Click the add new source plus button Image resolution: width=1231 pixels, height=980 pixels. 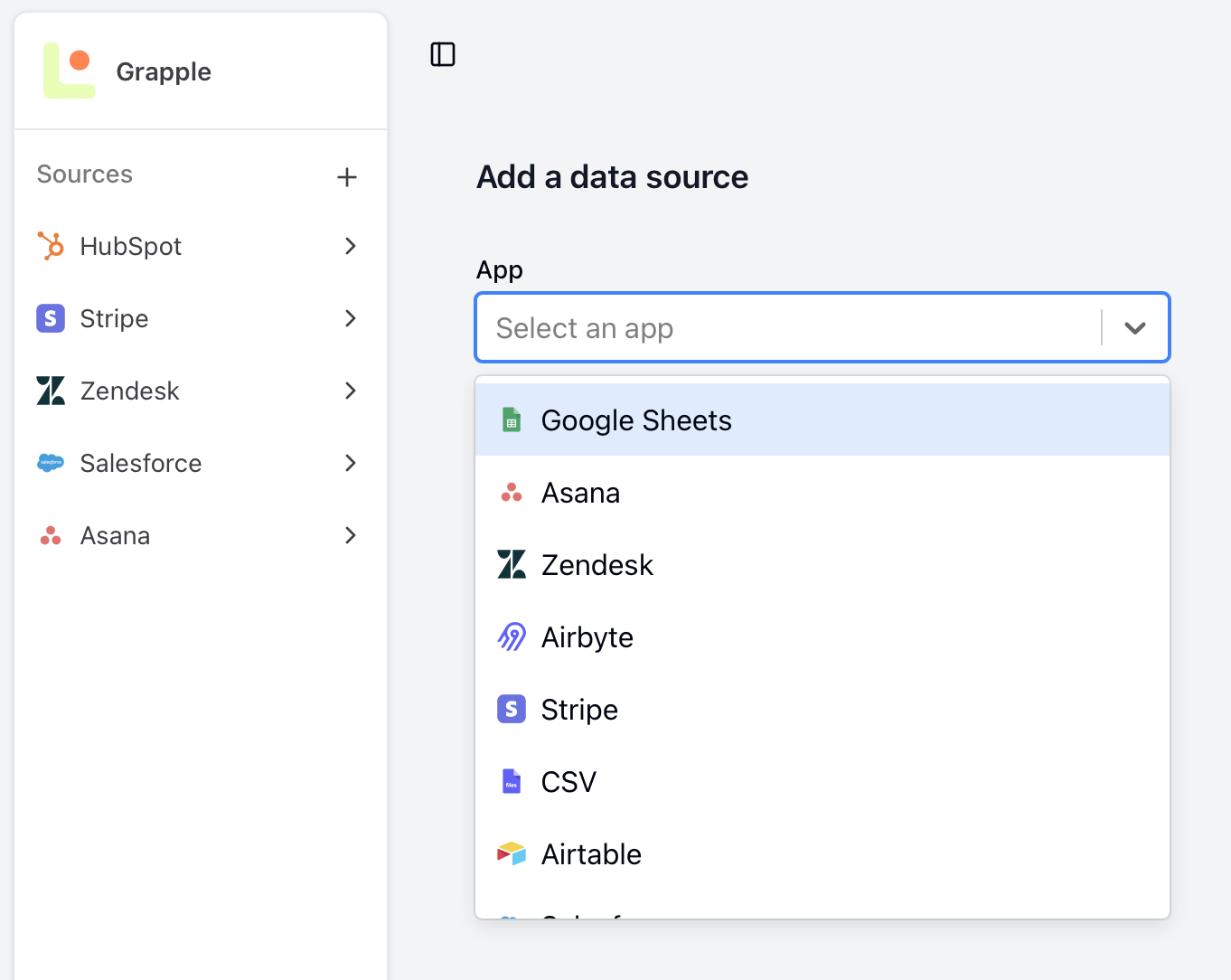(347, 176)
